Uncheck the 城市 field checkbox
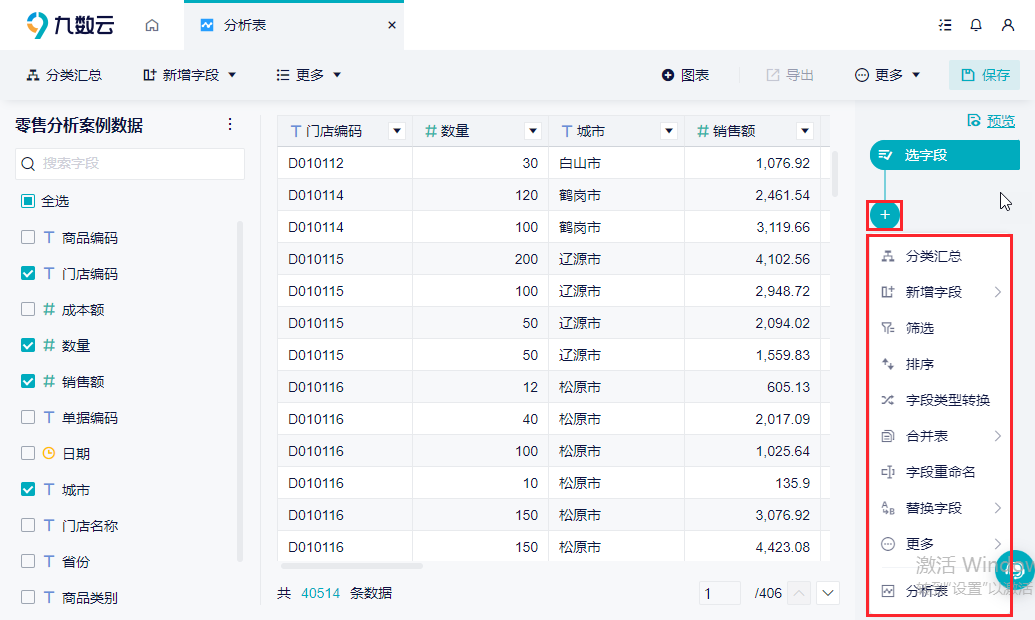Viewport: 1035px width, 620px height. (28, 489)
